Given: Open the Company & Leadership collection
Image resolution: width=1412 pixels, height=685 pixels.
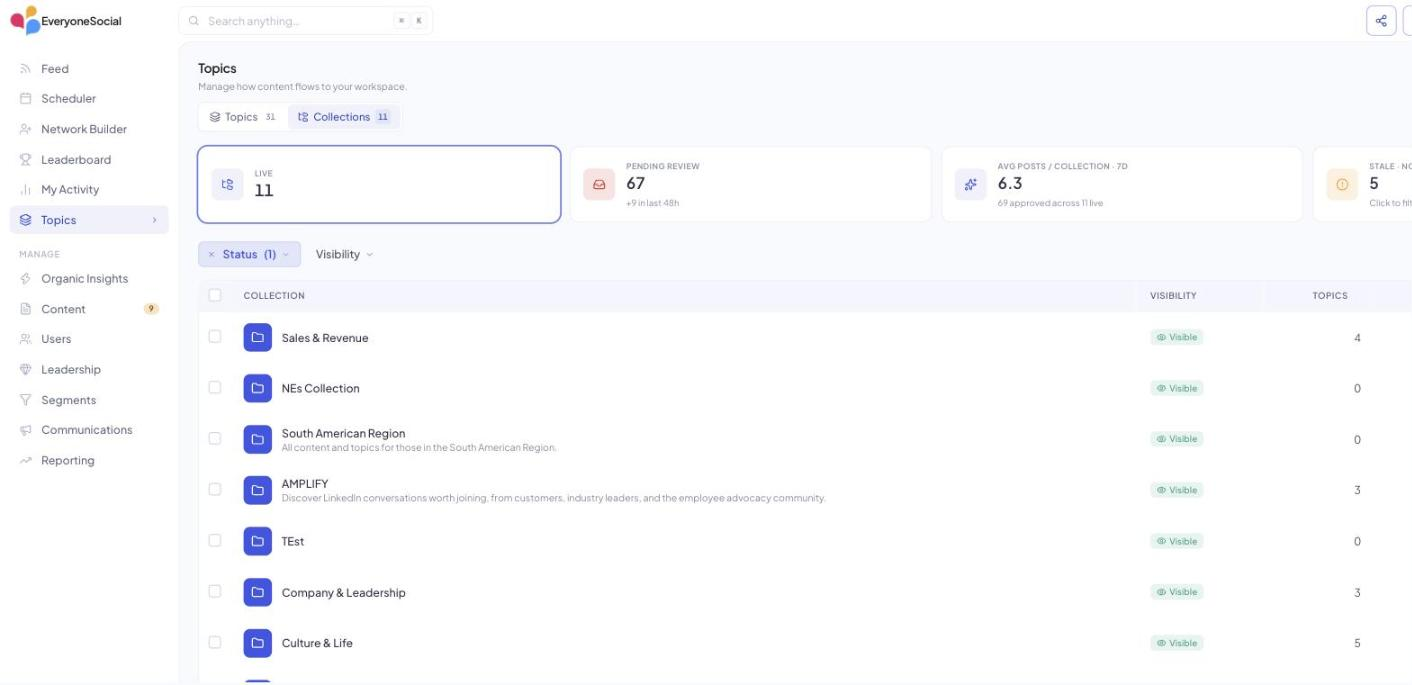Looking at the screenshot, I should [343, 593].
